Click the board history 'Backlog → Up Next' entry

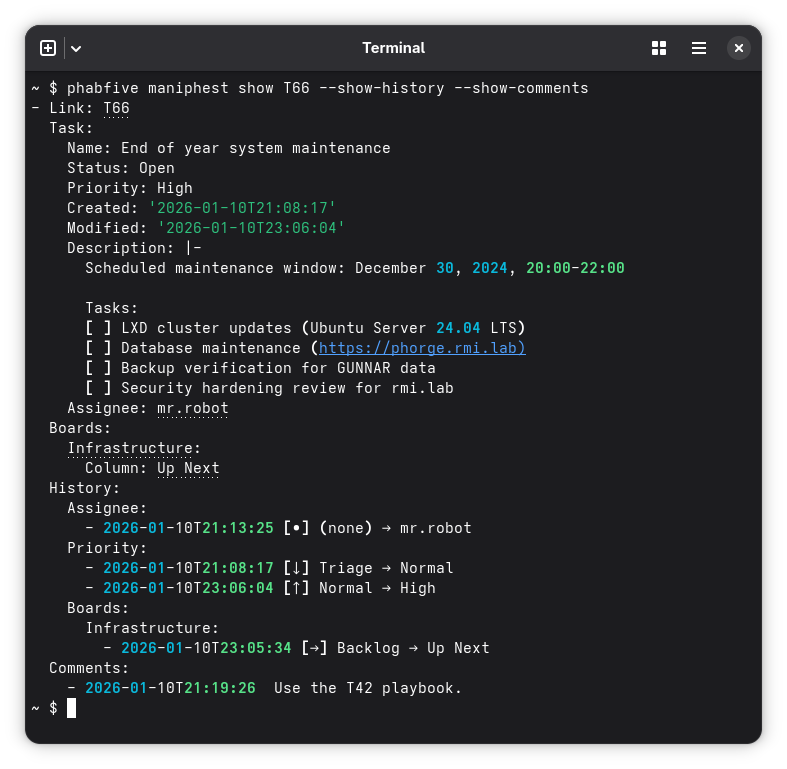click(413, 648)
